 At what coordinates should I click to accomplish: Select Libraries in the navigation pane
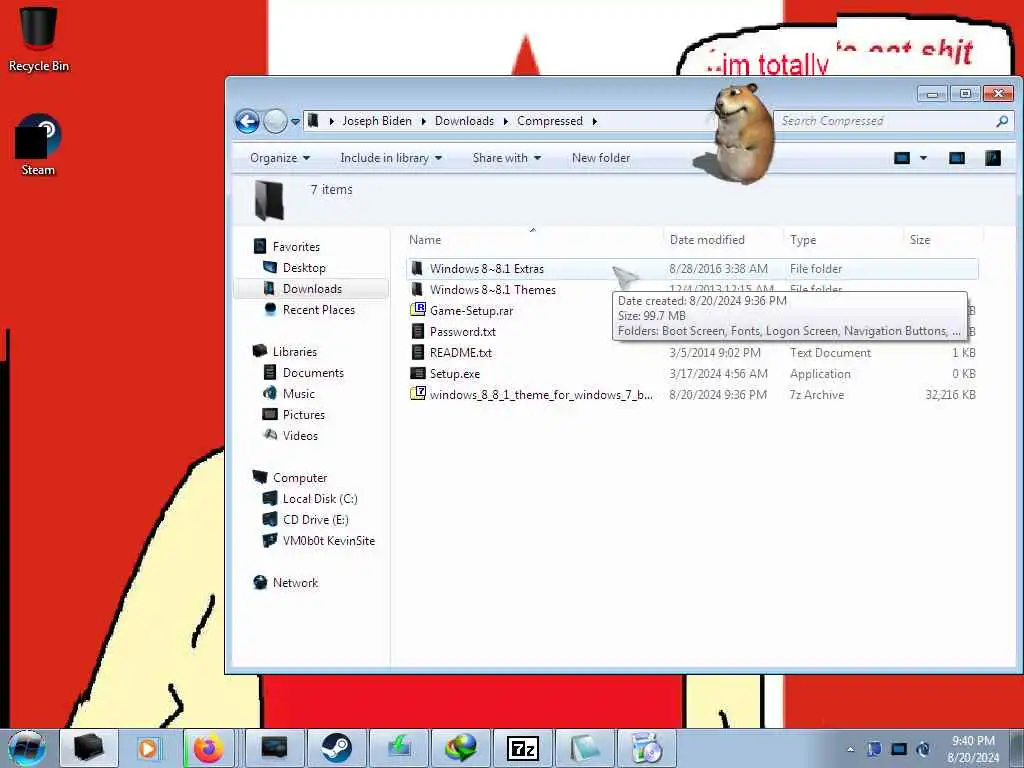pos(295,351)
